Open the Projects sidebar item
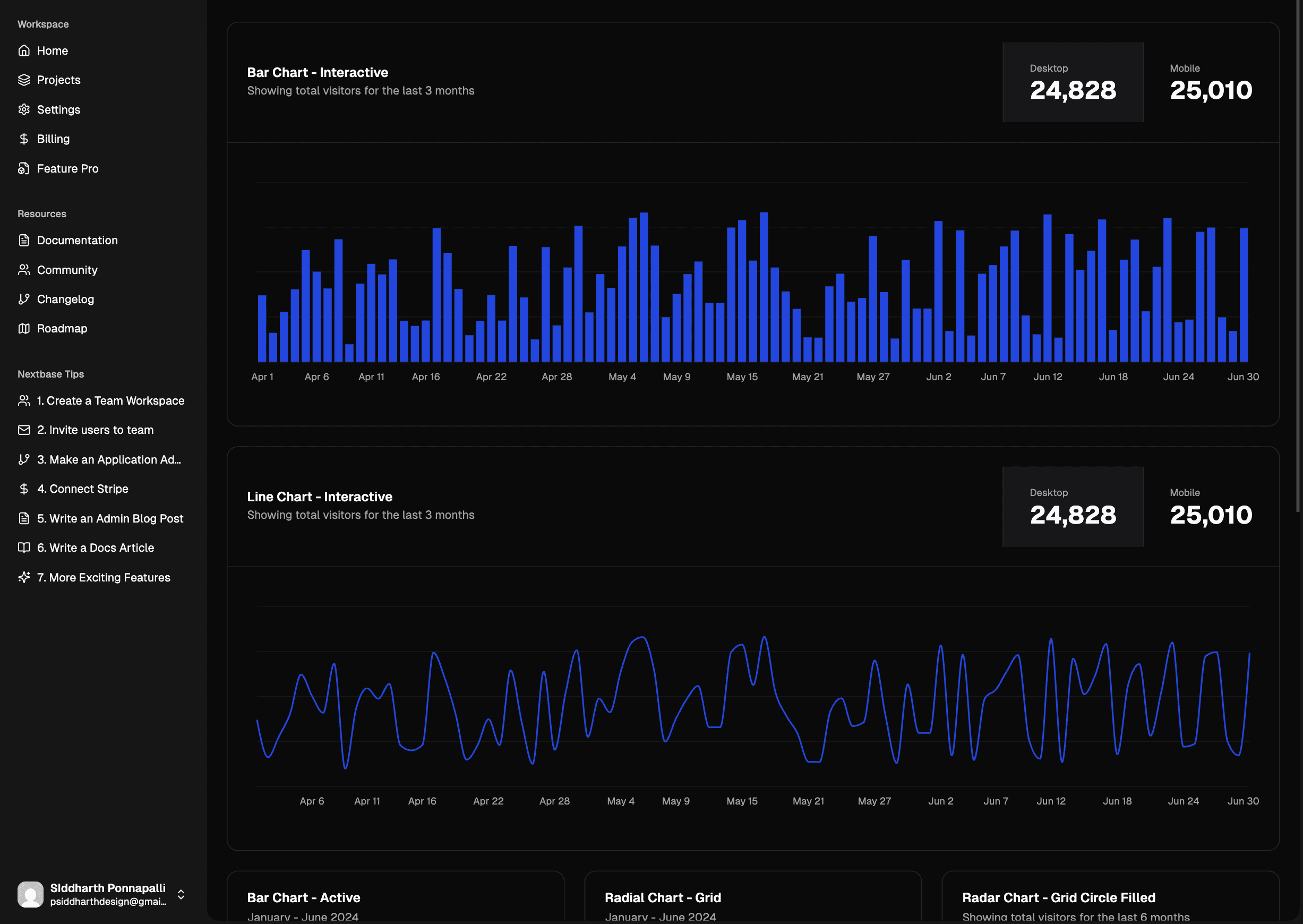 (x=104, y=80)
